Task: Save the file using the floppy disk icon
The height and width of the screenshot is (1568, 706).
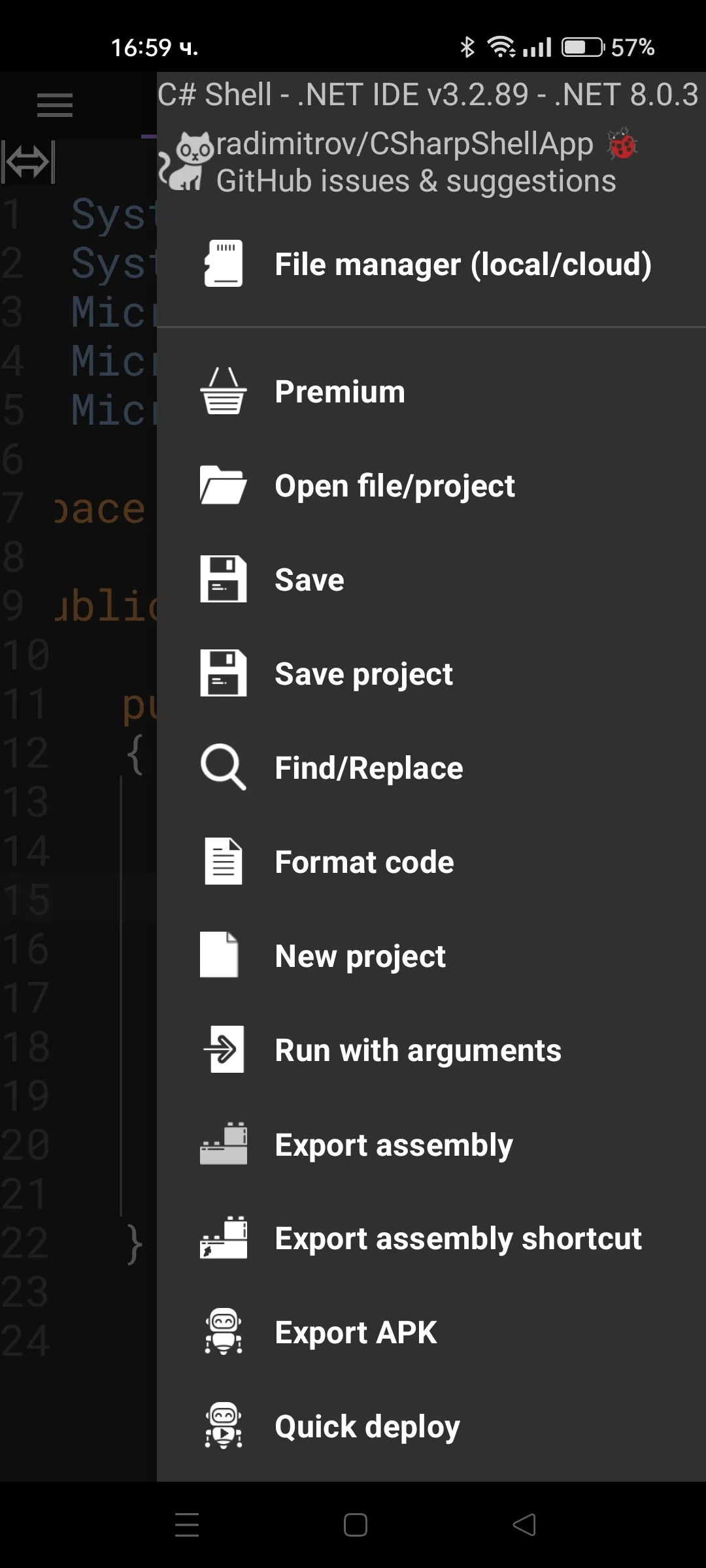Action: click(x=223, y=580)
